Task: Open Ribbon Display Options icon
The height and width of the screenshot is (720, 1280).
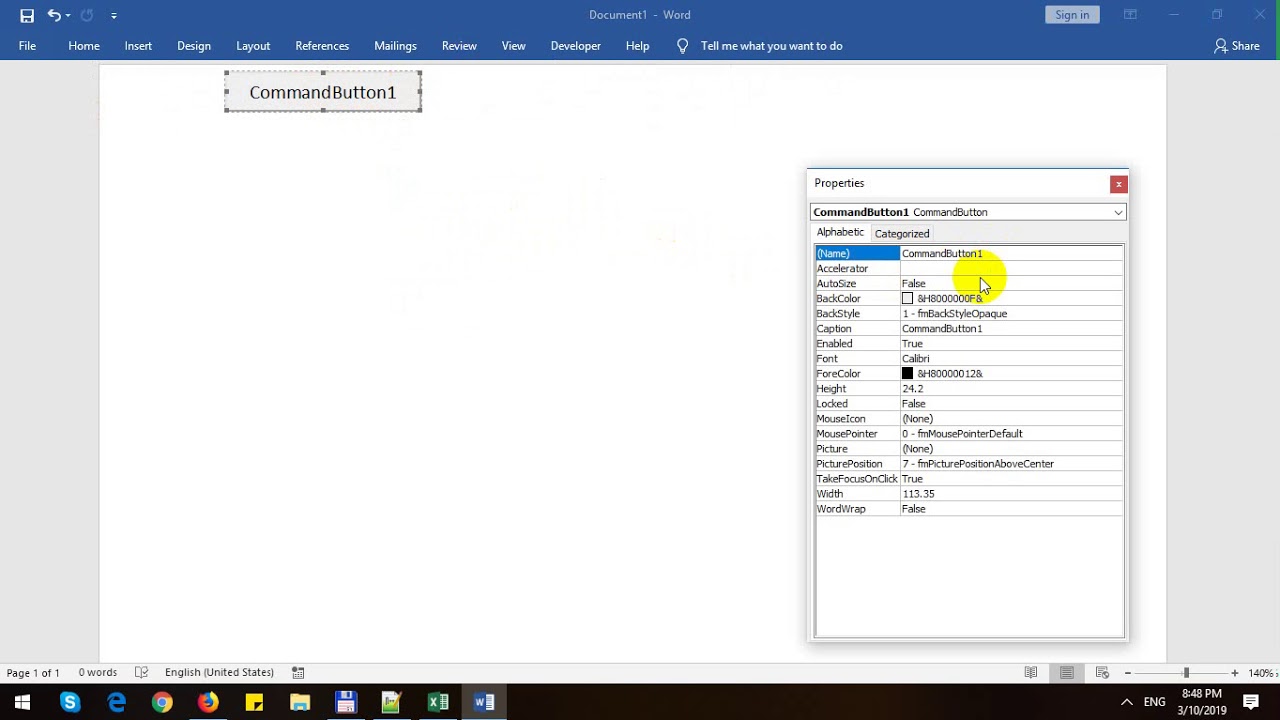Action: (x=1130, y=15)
